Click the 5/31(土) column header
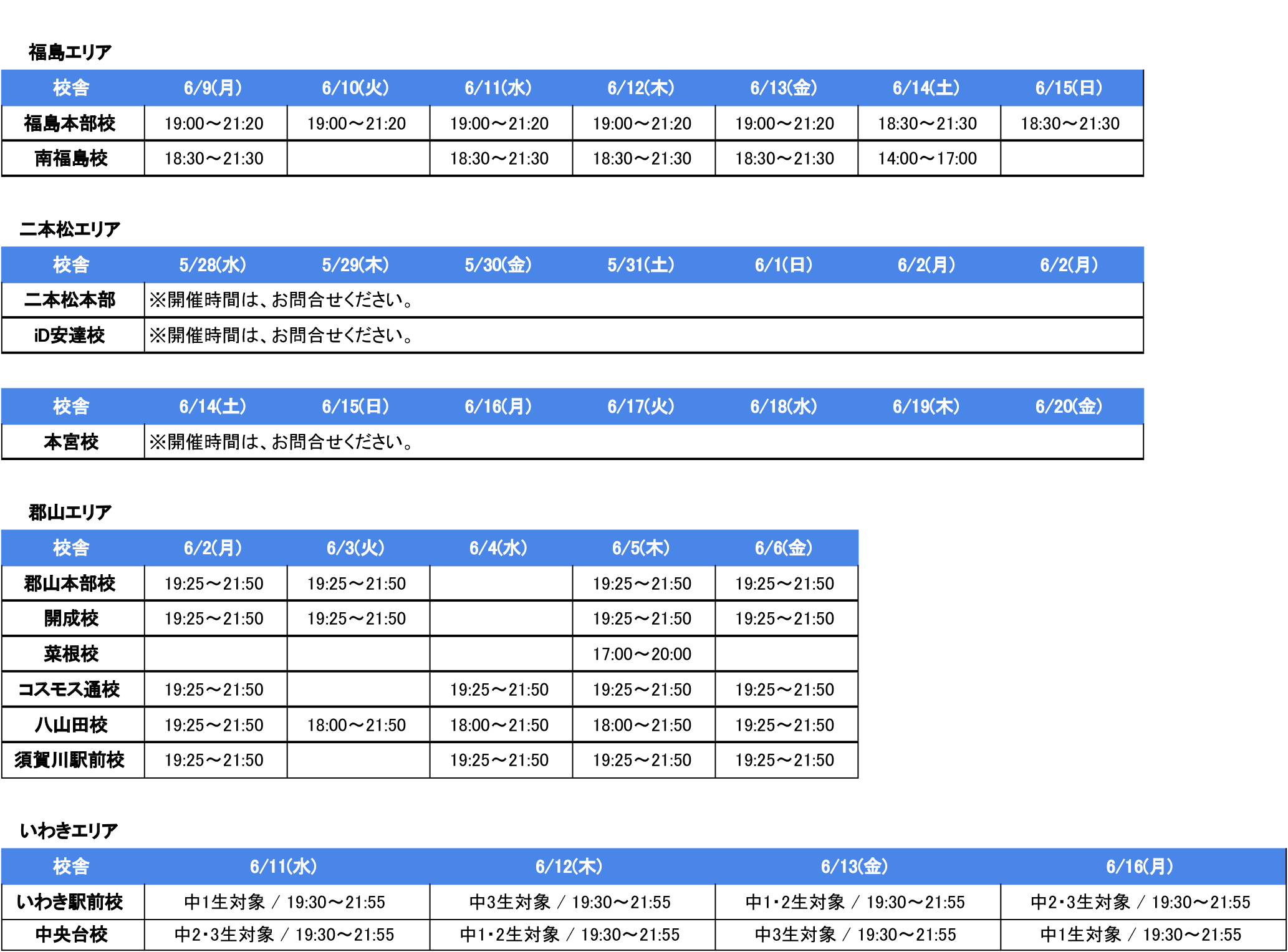Viewport: 1288px width, 952px height. [x=642, y=265]
